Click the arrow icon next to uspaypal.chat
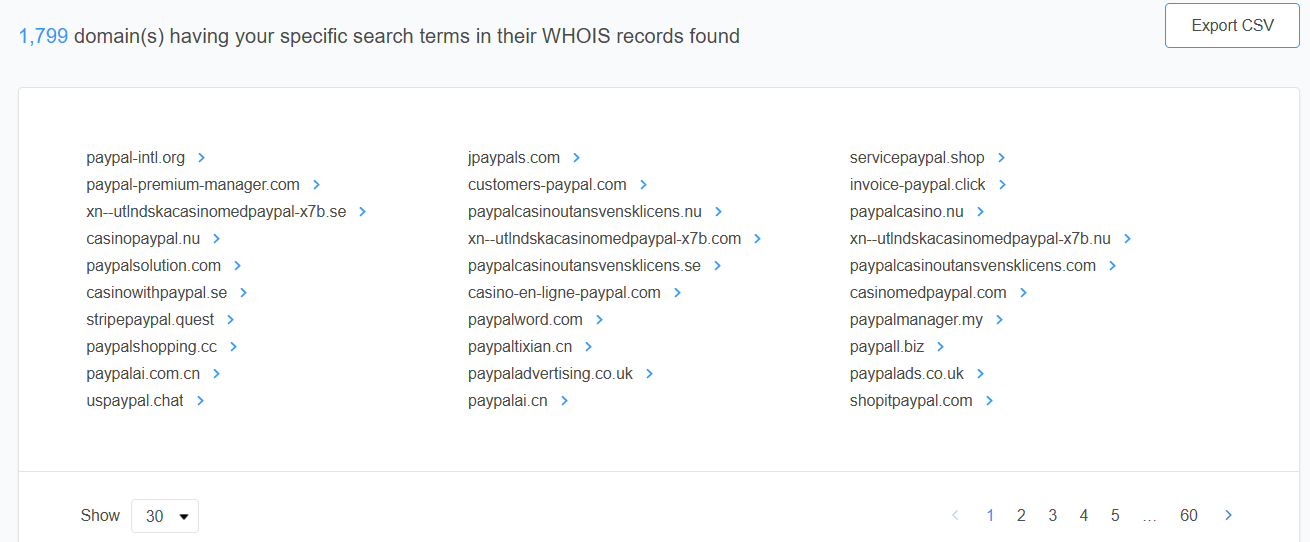The width and height of the screenshot is (1310, 542). coord(200,401)
